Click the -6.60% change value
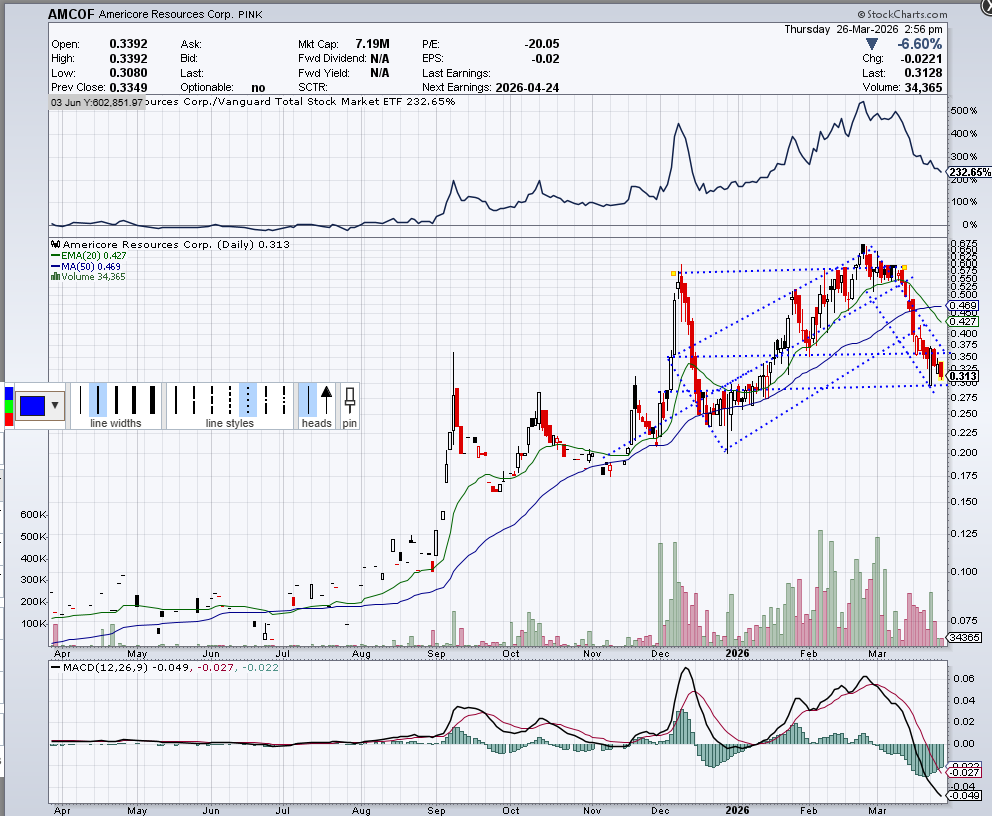992x816 pixels. (919, 44)
